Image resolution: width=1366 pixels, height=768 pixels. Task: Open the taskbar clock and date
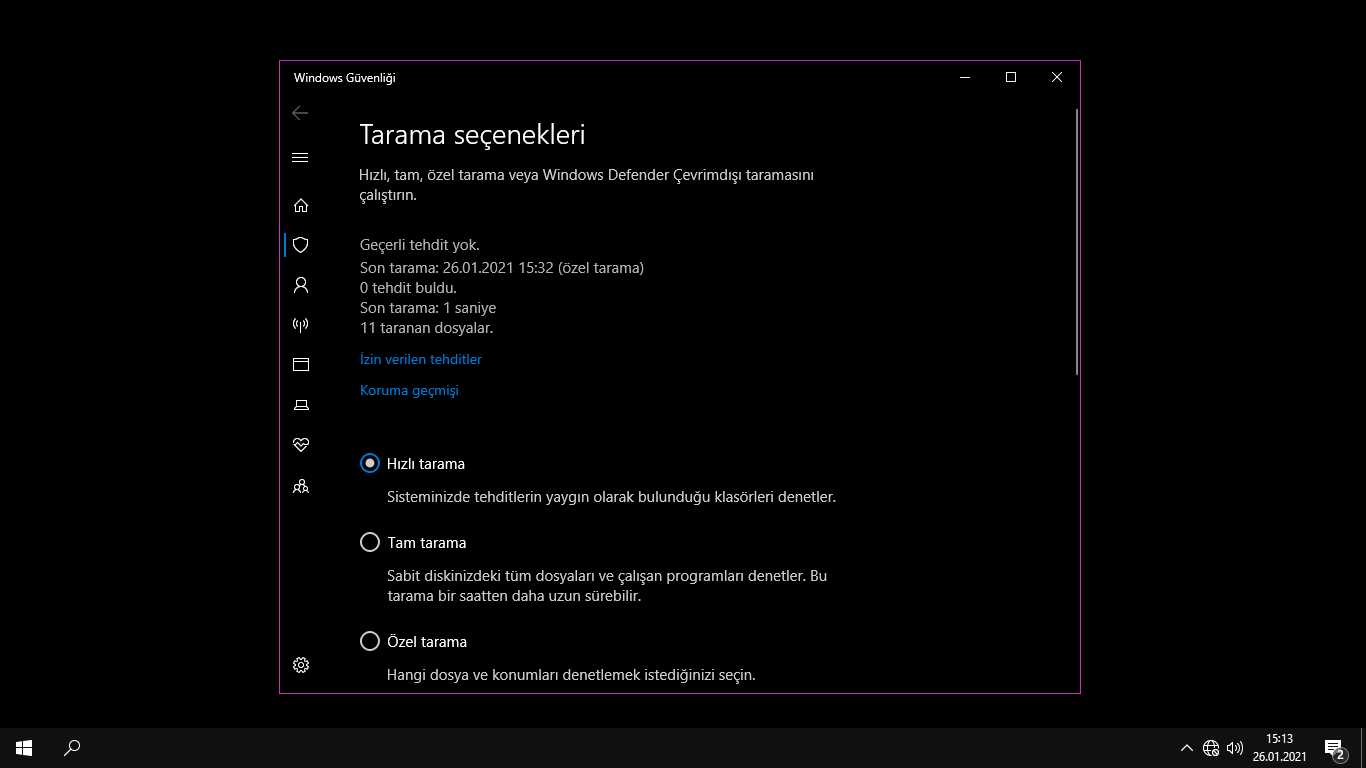point(1279,747)
